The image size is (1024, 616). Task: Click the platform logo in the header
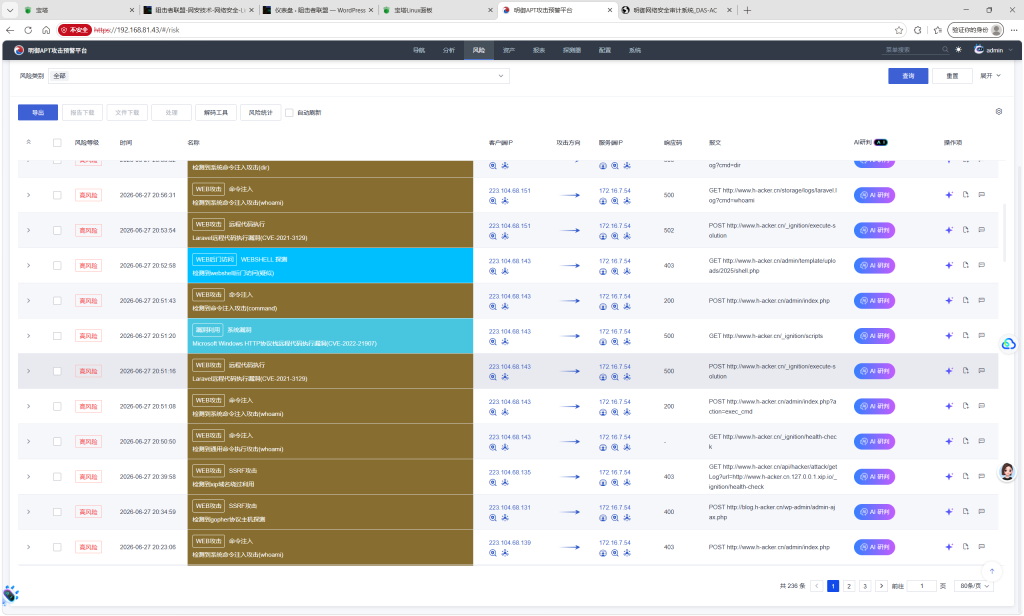tap(19, 50)
